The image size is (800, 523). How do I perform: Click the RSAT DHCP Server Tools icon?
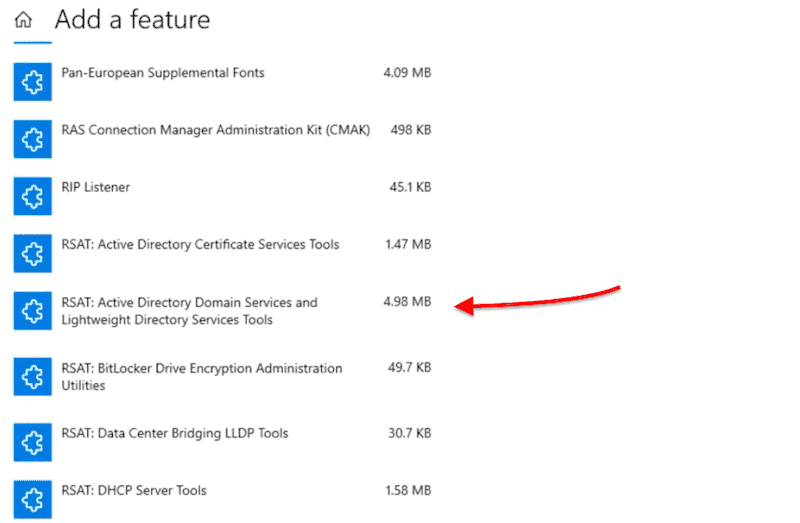click(33, 500)
